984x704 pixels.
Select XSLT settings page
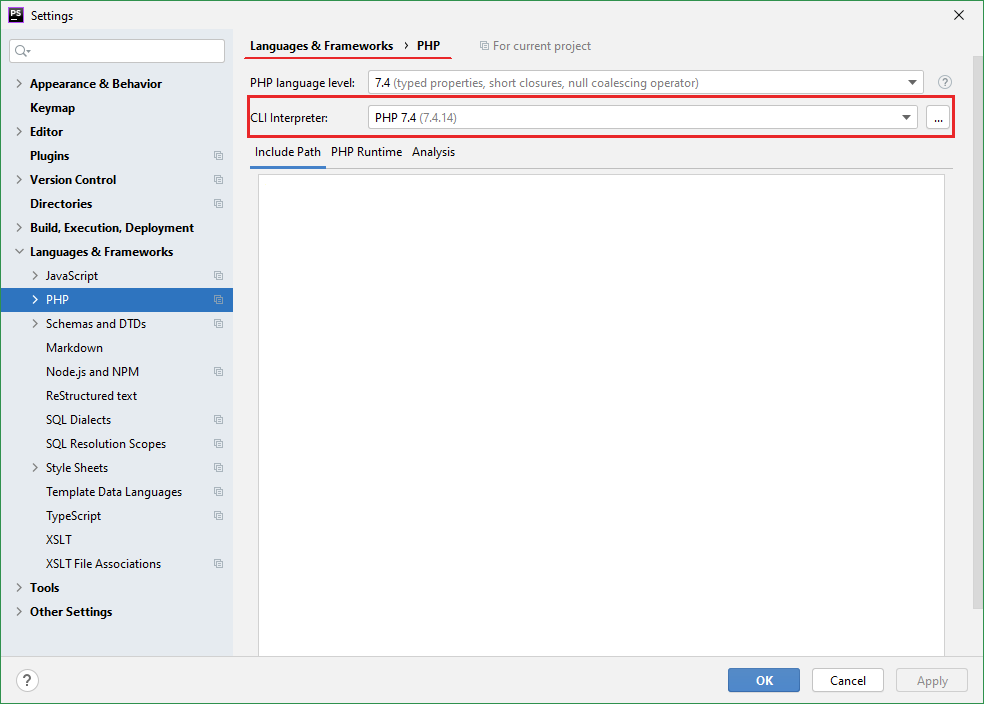coord(59,540)
